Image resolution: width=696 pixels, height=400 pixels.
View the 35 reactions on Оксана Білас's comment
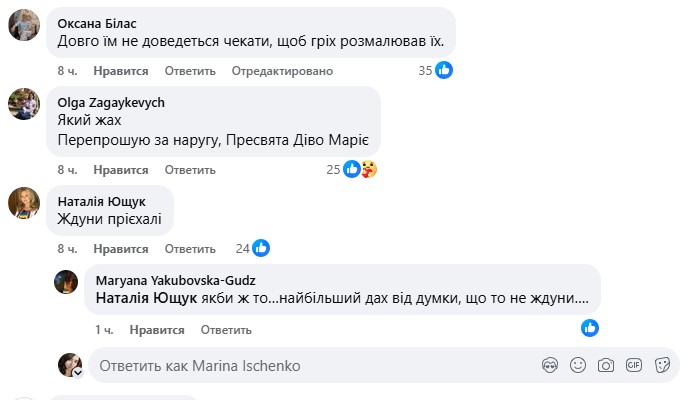pyautogui.click(x=435, y=71)
